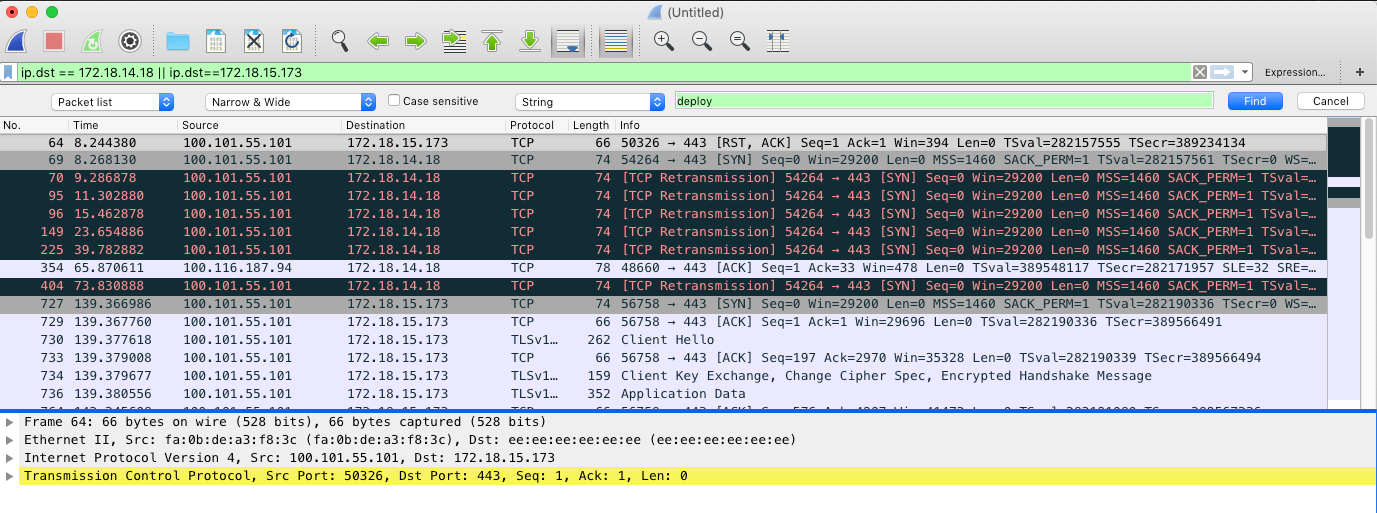The image size is (1377, 513).
Task: Sort by the Time column header
Action: pyautogui.click(x=123, y=125)
